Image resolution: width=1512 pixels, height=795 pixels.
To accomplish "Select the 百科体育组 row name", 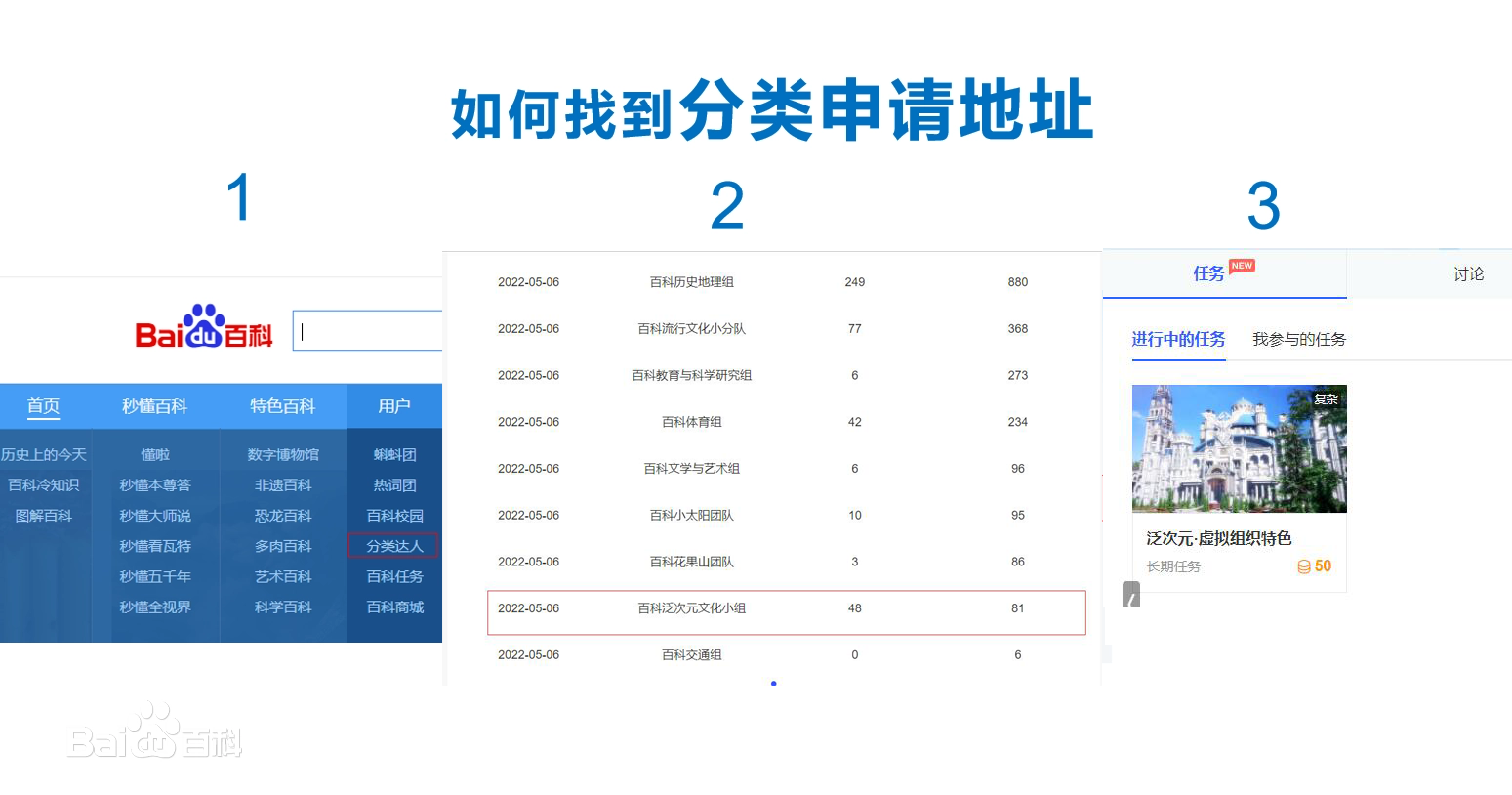I will tap(692, 422).
